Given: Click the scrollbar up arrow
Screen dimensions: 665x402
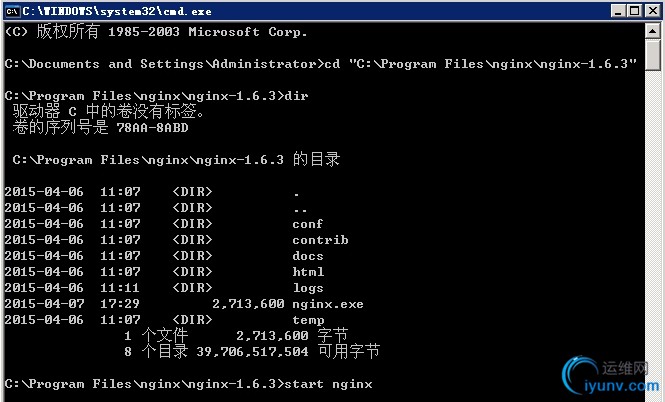Looking at the screenshot, I should point(653,31).
